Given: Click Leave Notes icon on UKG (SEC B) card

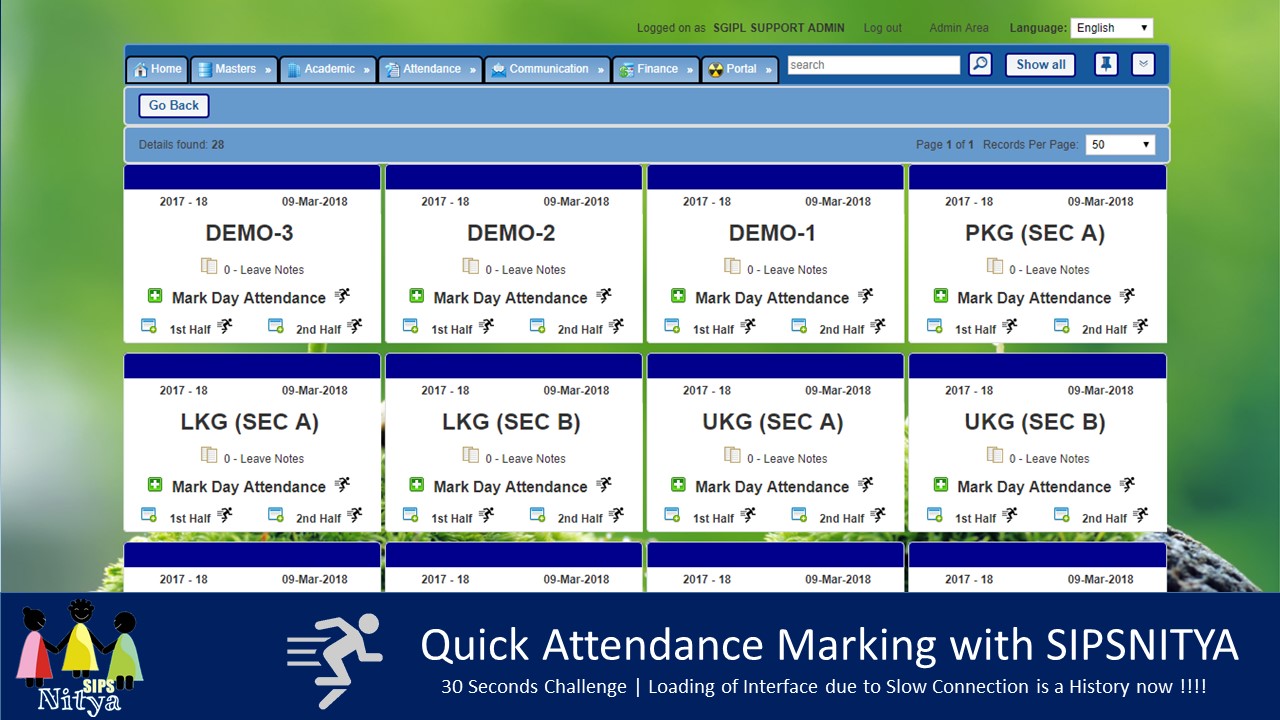Looking at the screenshot, I should point(995,455).
